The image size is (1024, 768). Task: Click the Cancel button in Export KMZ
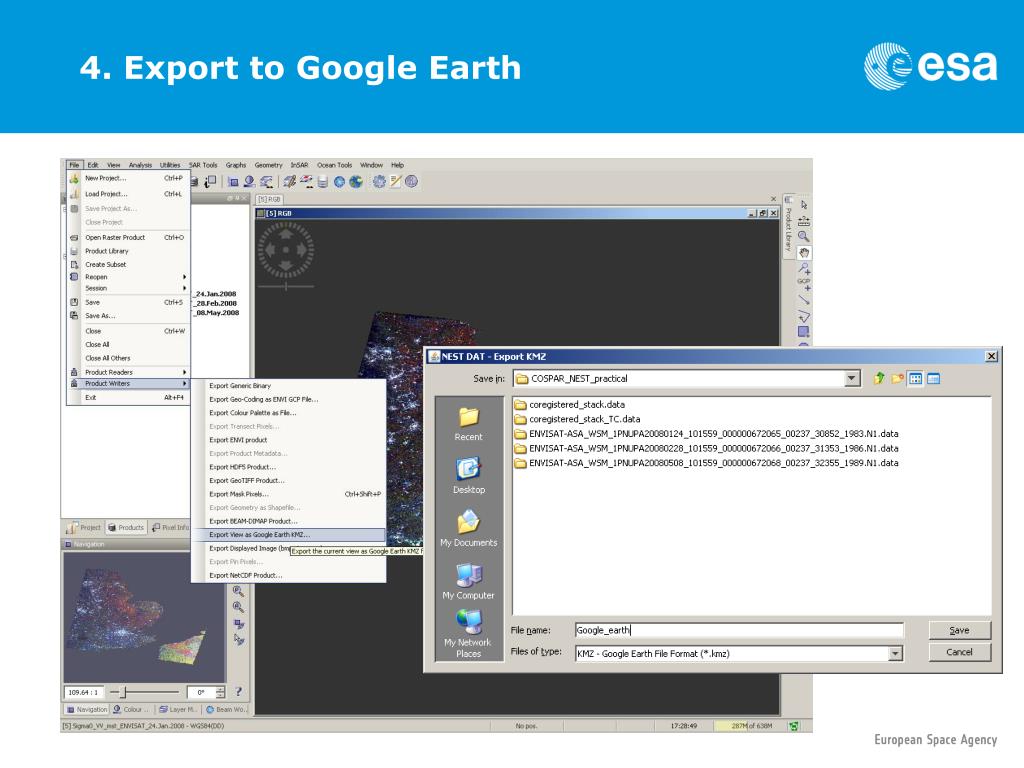[x=959, y=652]
